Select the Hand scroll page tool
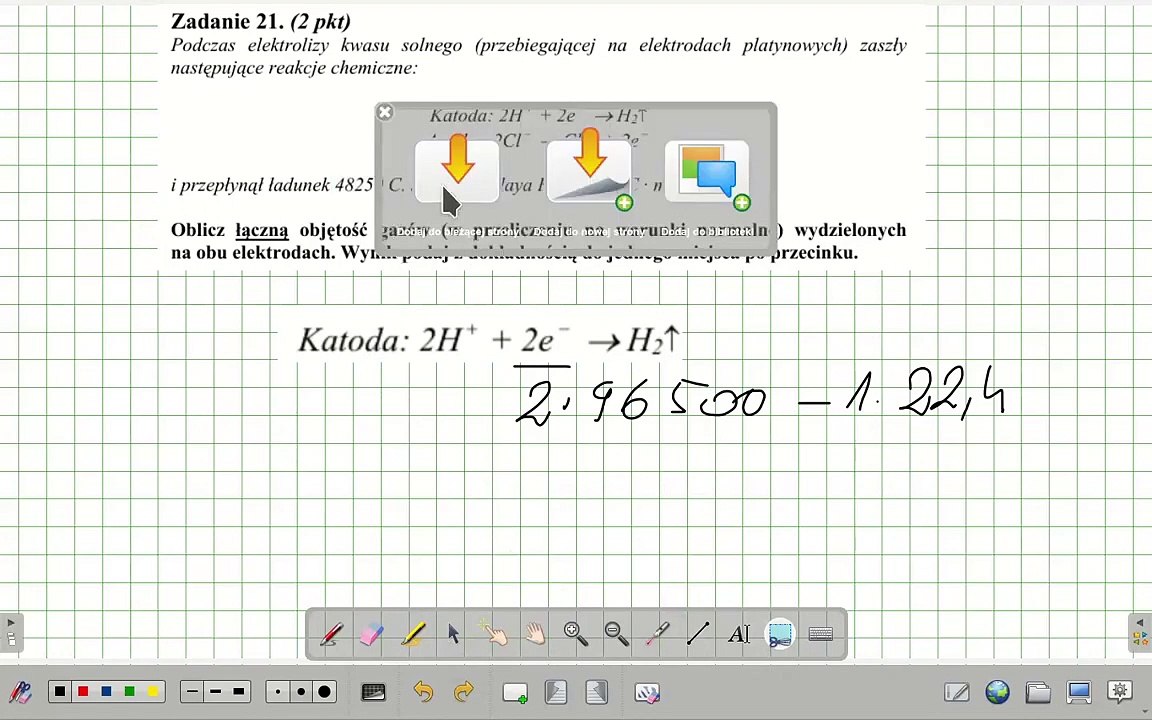Image resolution: width=1152 pixels, height=720 pixels. click(x=534, y=633)
